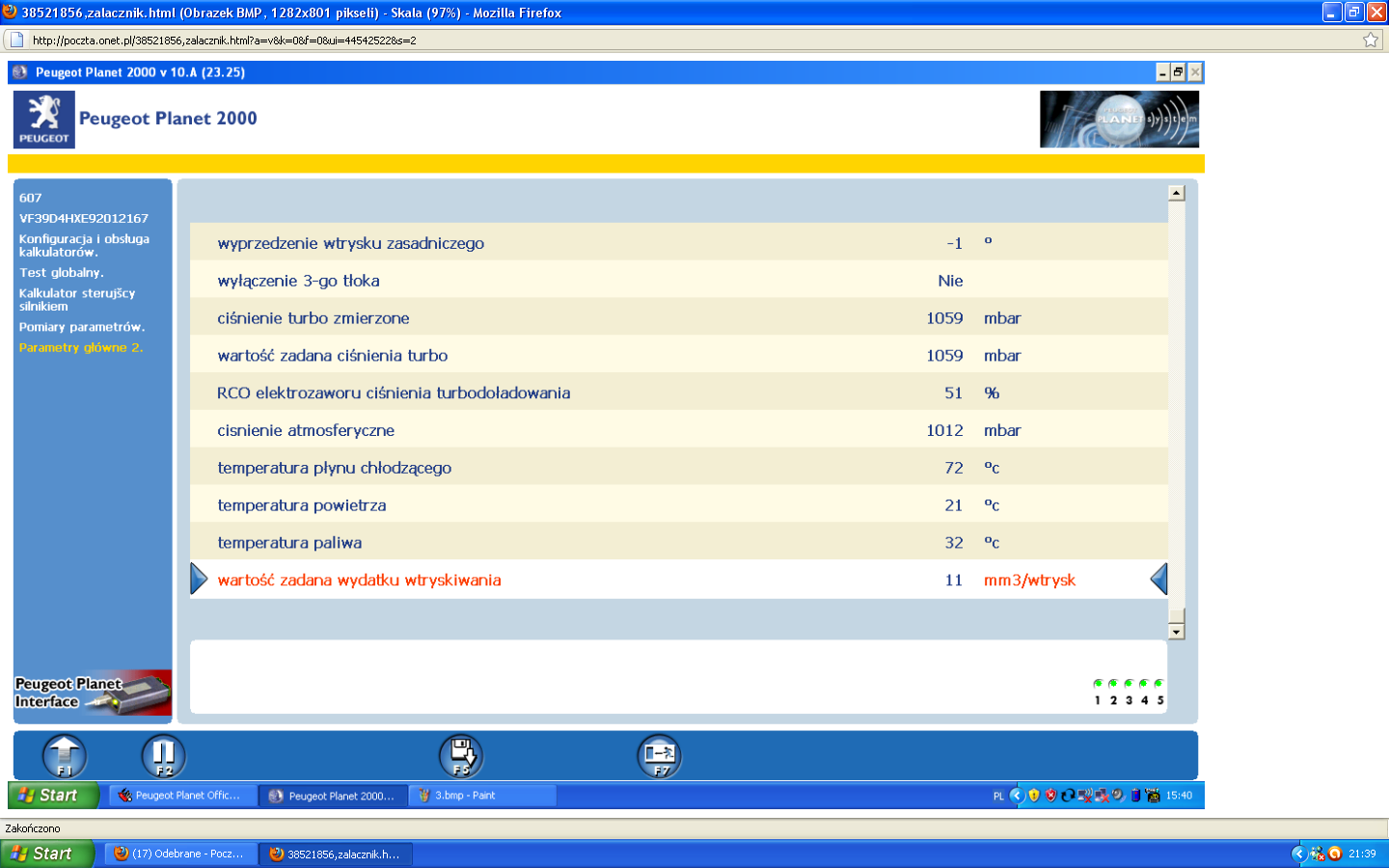The image size is (1389, 868).
Task: Click the yellow security shield tray icon
Action: (1034, 796)
